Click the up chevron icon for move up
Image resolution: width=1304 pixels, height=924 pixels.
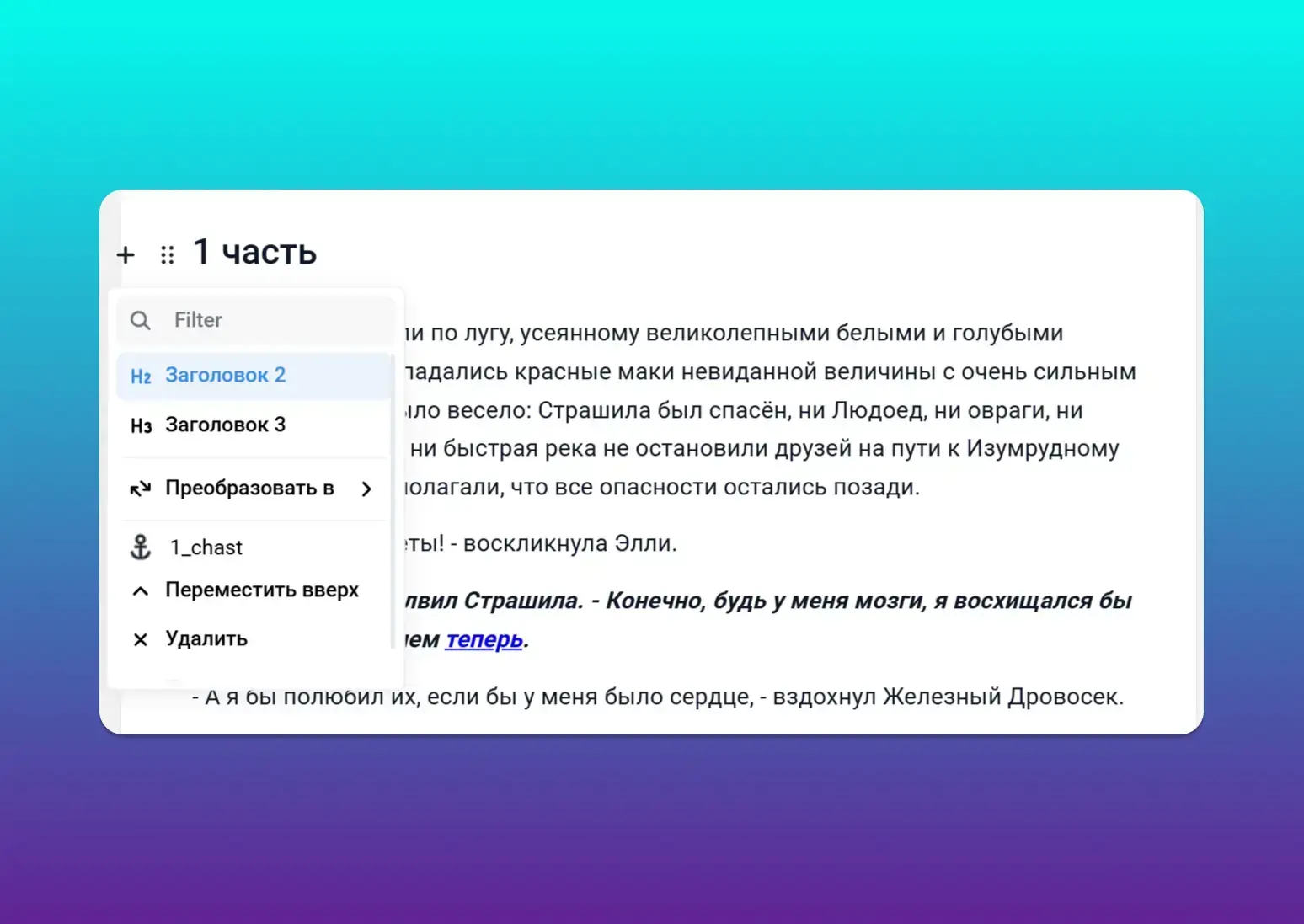pos(141,590)
